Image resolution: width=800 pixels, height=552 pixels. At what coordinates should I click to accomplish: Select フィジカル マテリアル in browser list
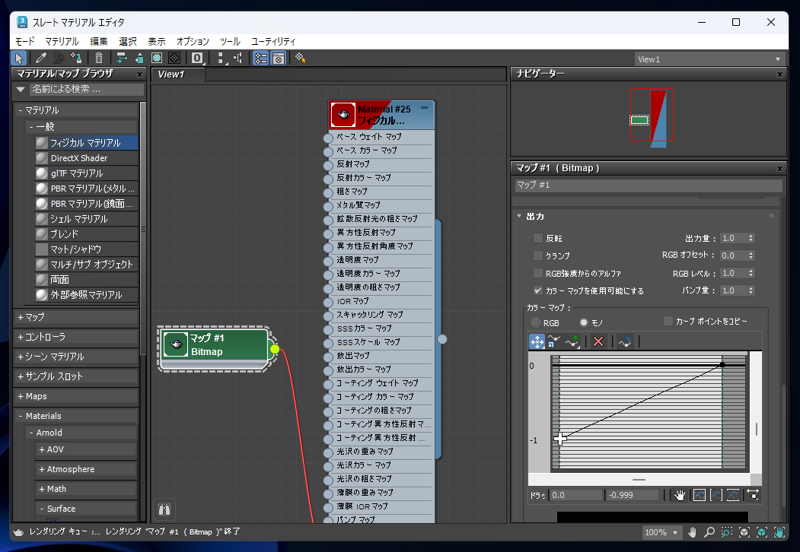[86, 143]
